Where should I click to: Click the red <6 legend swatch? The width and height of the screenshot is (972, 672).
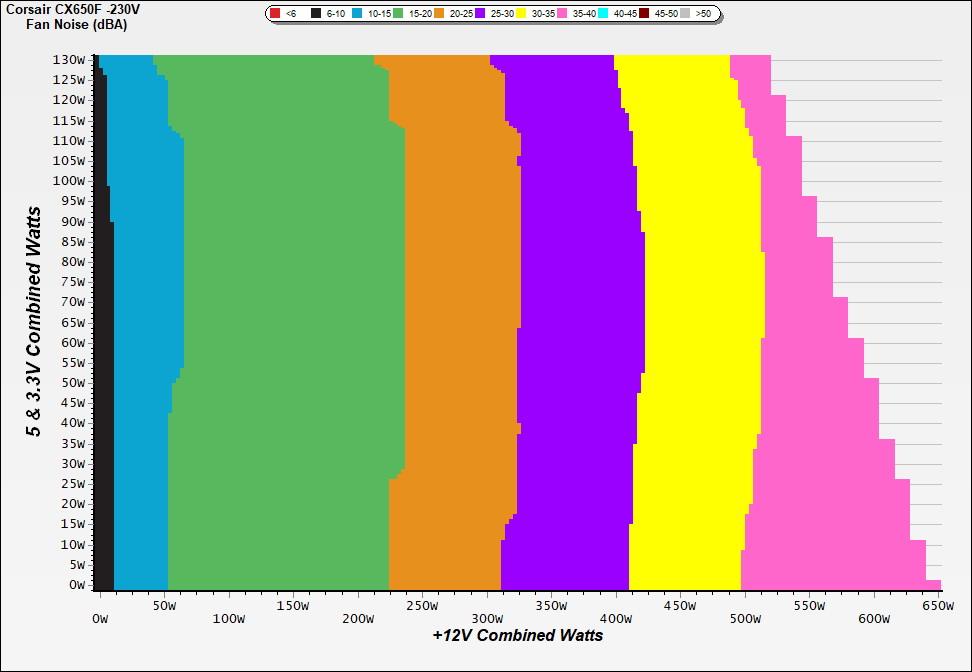pos(275,14)
